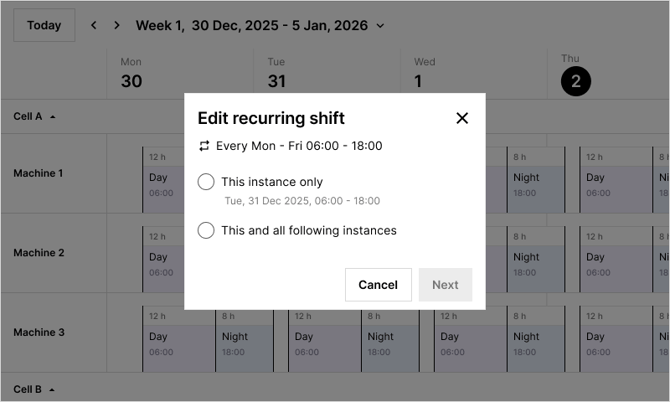This screenshot has width=670, height=402.
Task: Jump to Today
Action: (44, 25)
